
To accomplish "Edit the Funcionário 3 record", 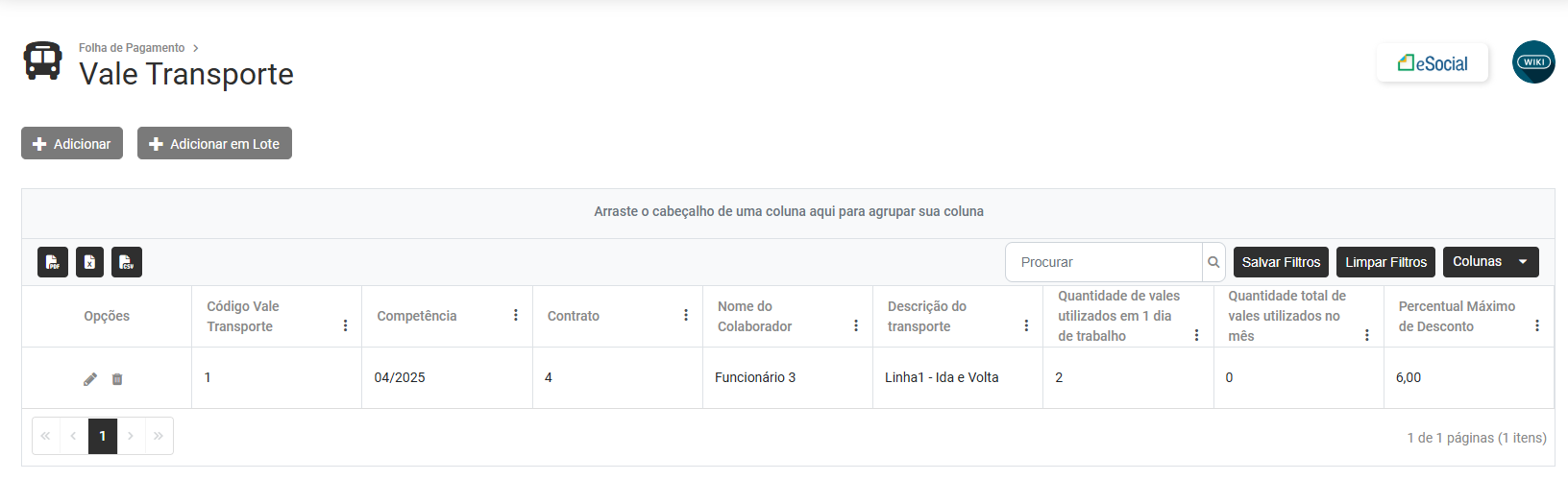I will click(90, 379).
